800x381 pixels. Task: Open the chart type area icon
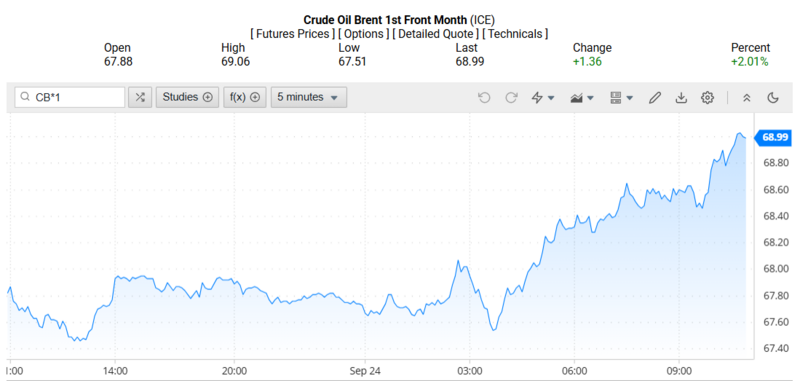582,97
